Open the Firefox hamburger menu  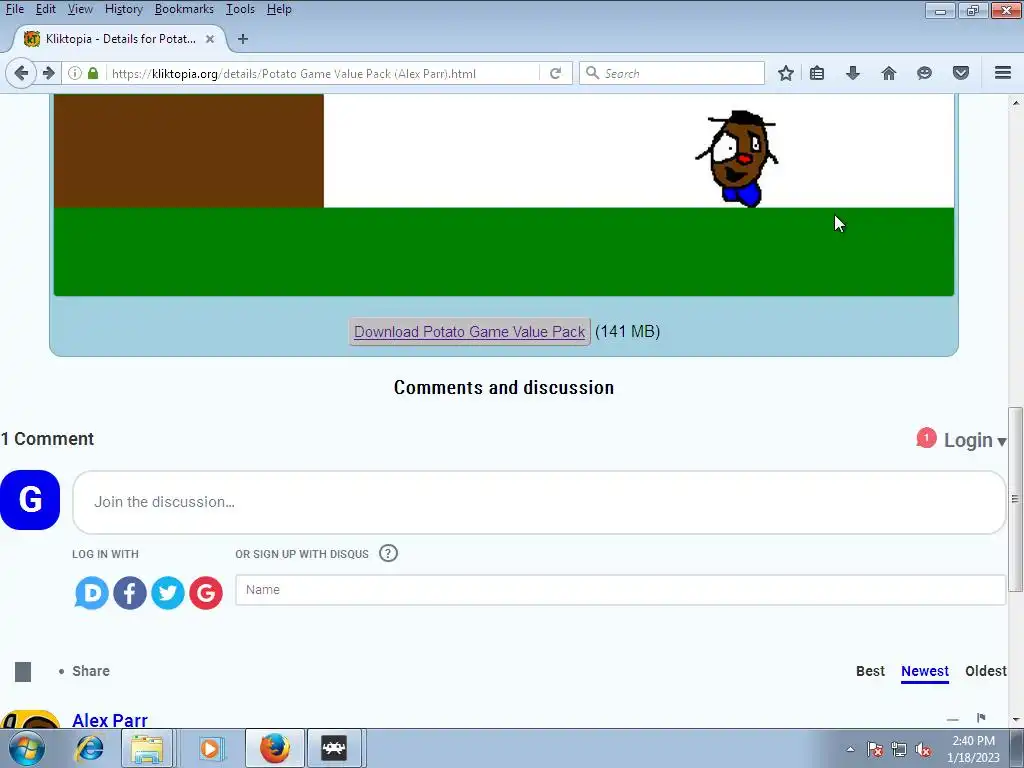1003,73
